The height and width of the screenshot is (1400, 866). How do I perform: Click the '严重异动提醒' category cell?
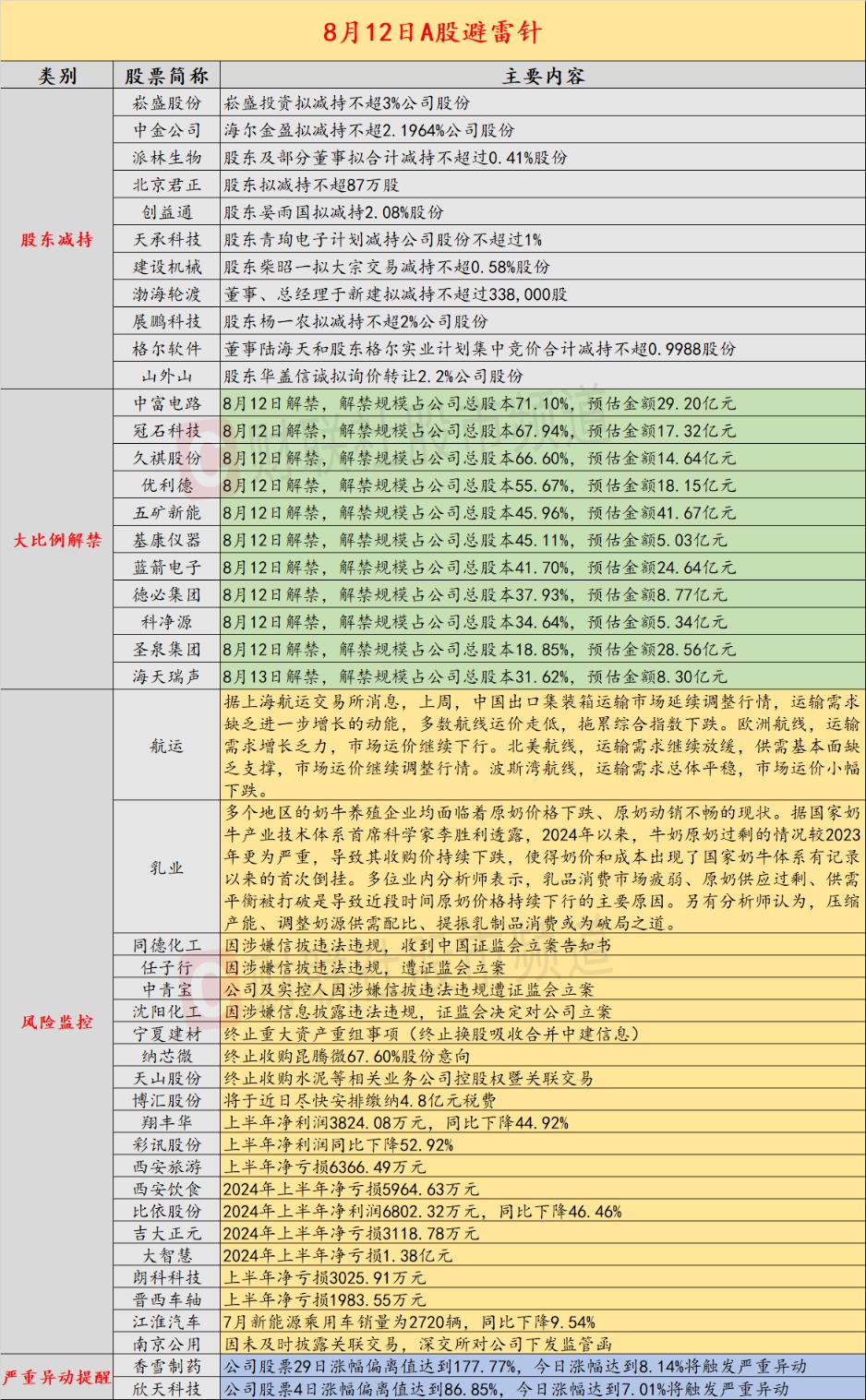coord(57,1377)
